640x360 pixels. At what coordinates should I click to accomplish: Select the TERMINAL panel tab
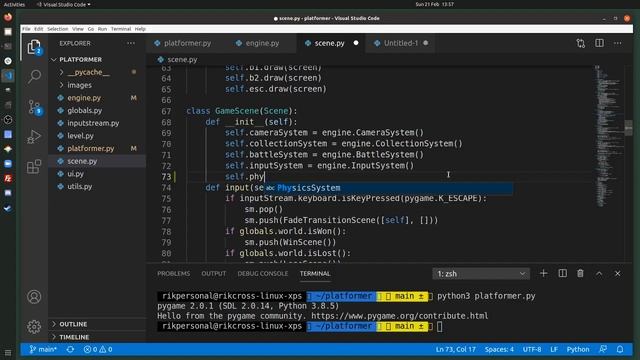(x=315, y=273)
